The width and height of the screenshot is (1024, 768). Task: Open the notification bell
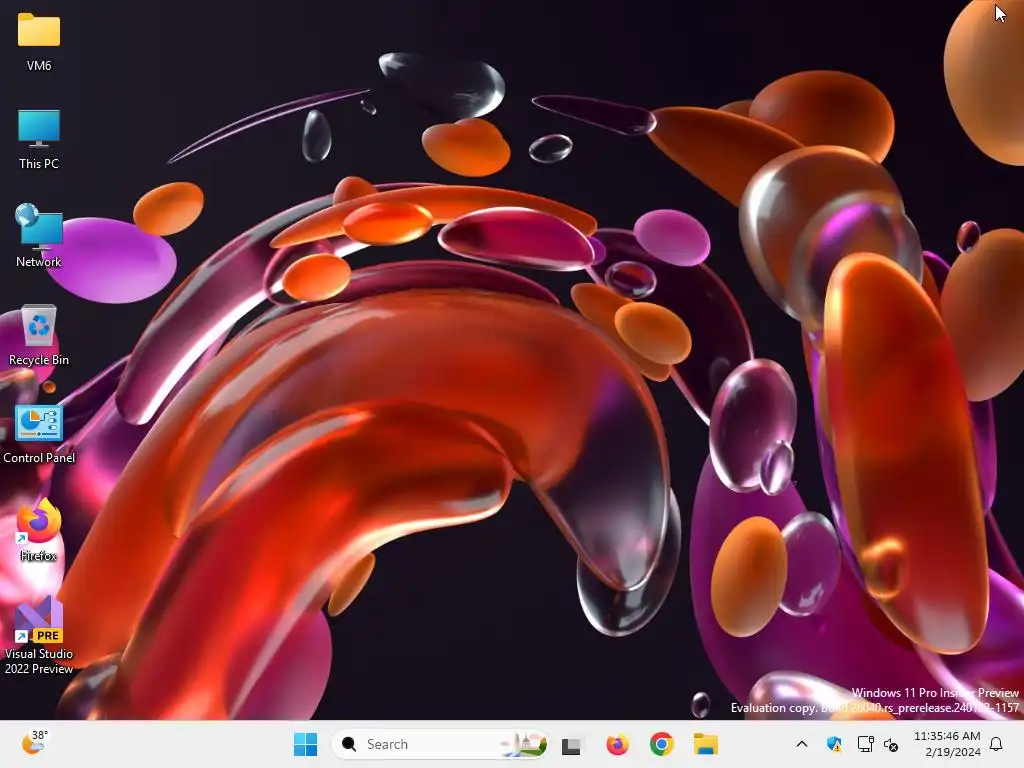997,744
